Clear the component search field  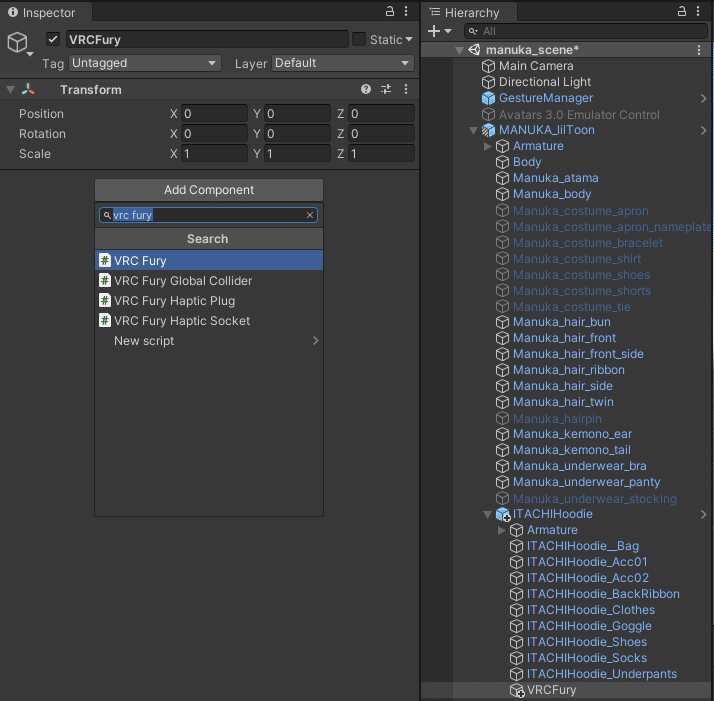click(310, 215)
